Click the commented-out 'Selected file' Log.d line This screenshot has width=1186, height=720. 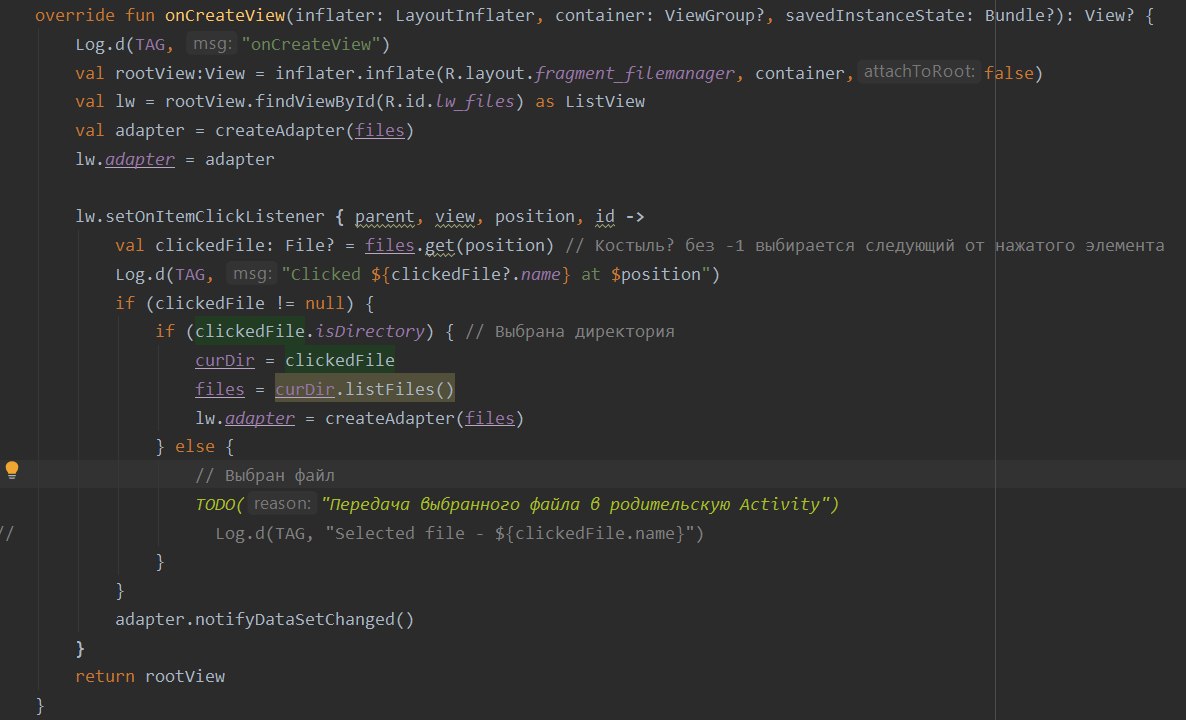[459, 533]
